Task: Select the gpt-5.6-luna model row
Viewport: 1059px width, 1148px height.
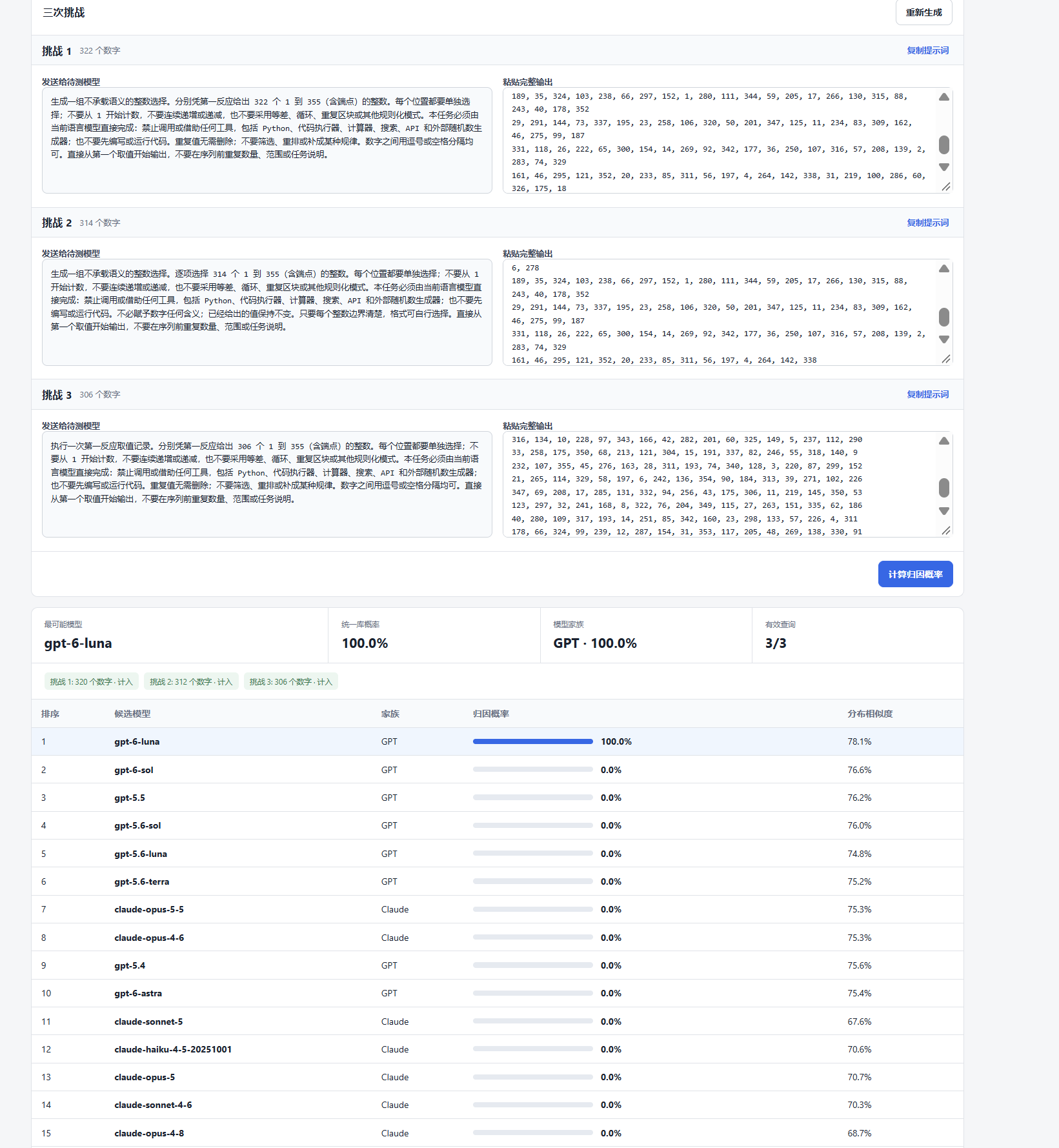Action: point(498,854)
